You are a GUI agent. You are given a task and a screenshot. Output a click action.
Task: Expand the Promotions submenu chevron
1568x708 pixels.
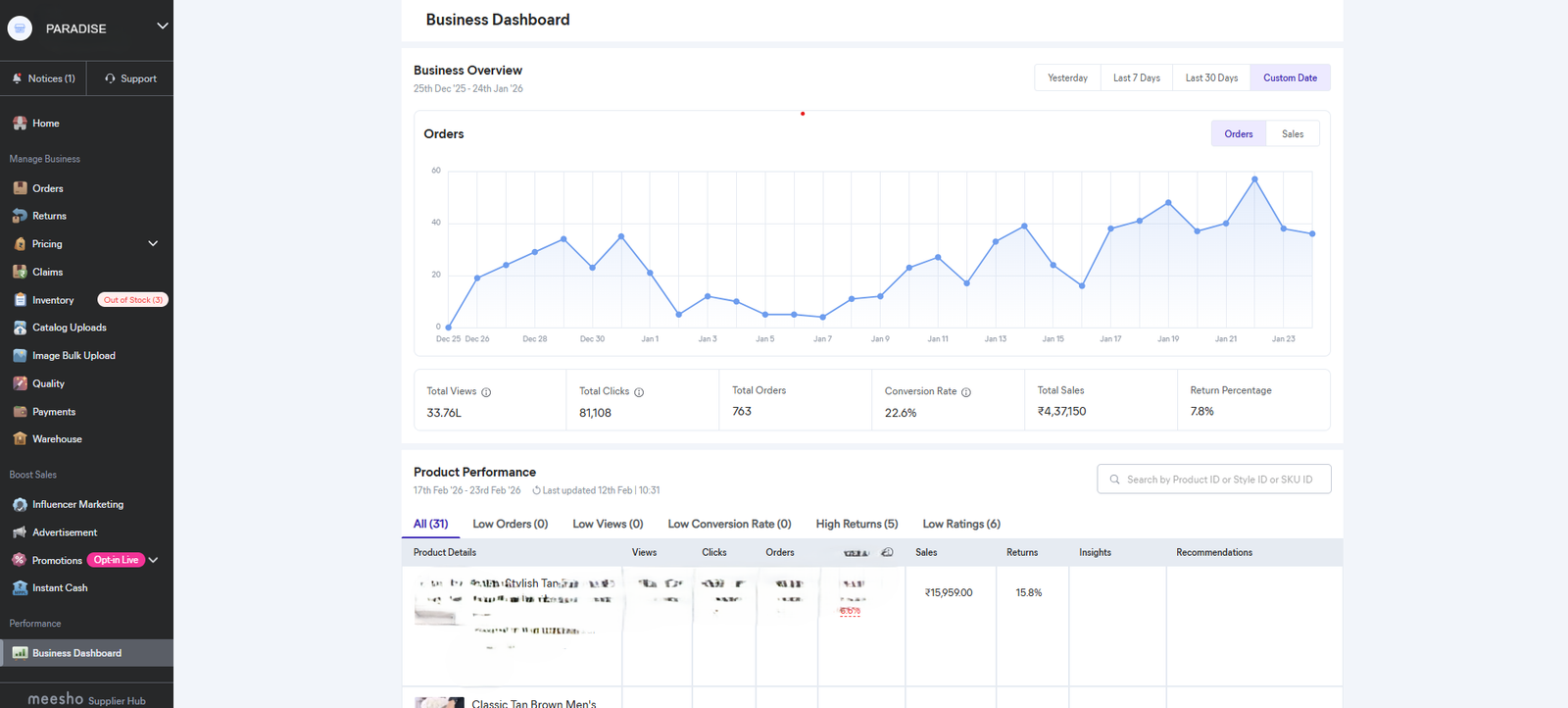click(153, 560)
